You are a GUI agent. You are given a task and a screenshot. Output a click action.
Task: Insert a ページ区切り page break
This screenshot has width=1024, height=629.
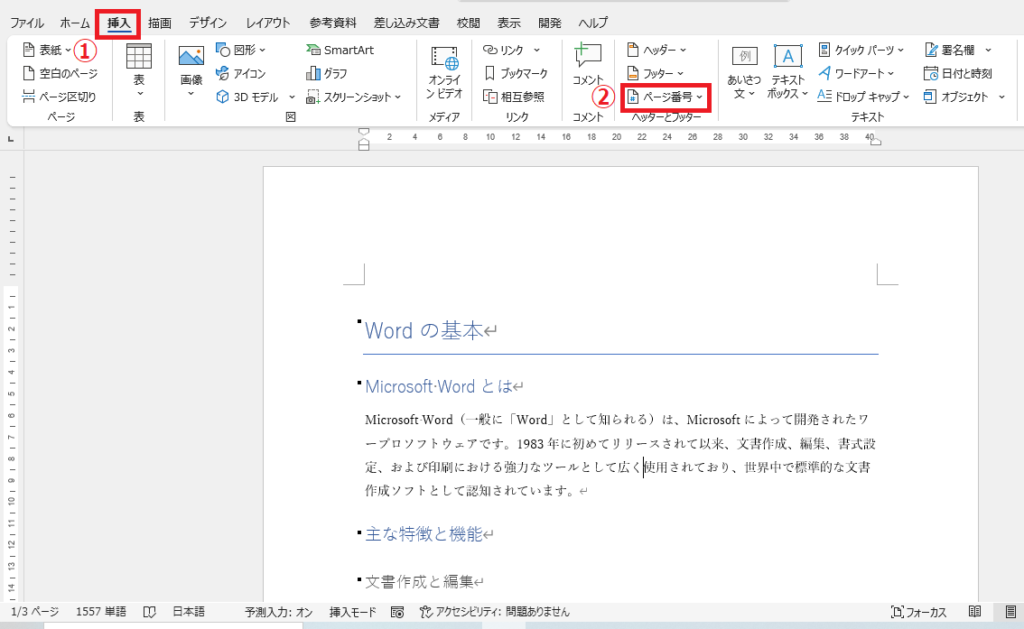click(x=59, y=97)
